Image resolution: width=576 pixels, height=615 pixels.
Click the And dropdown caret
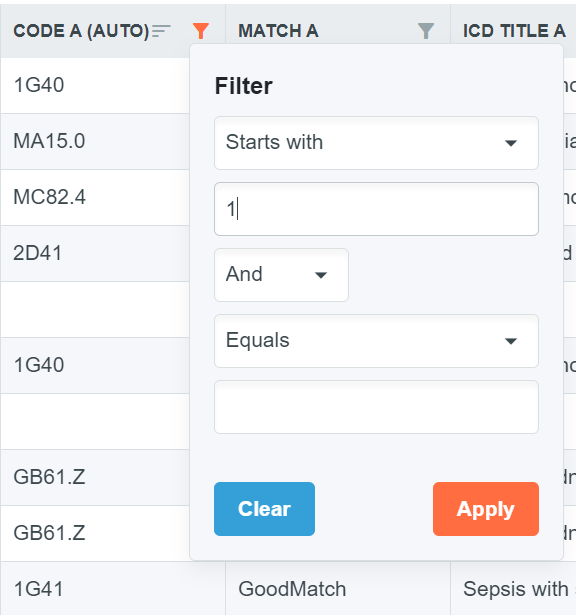click(x=321, y=275)
